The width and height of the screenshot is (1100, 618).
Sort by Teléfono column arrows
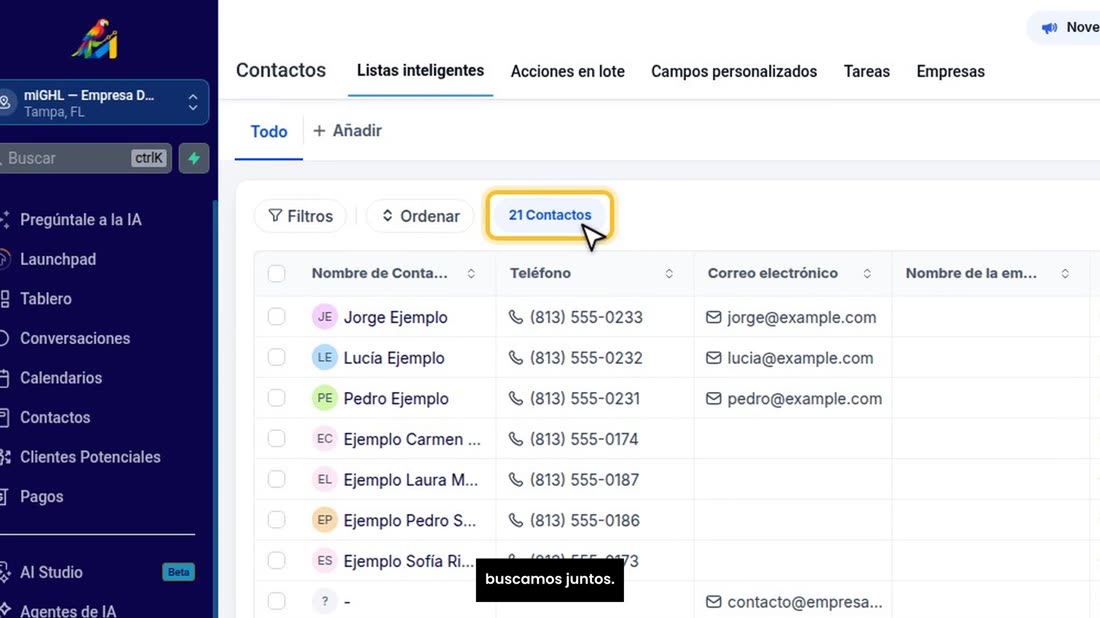pyautogui.click(x=669, y=274)
